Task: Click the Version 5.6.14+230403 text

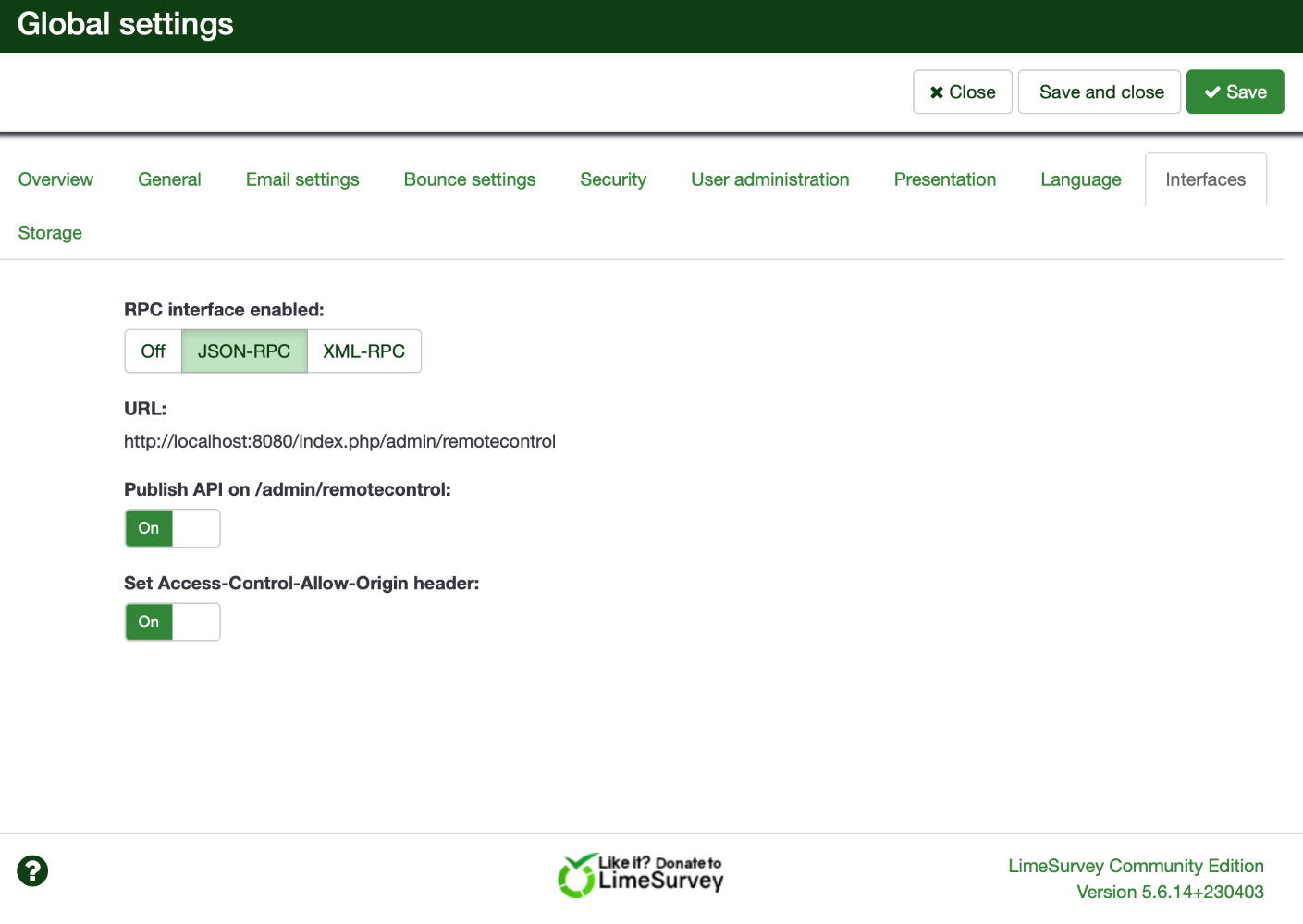Action: point(1170,892)
